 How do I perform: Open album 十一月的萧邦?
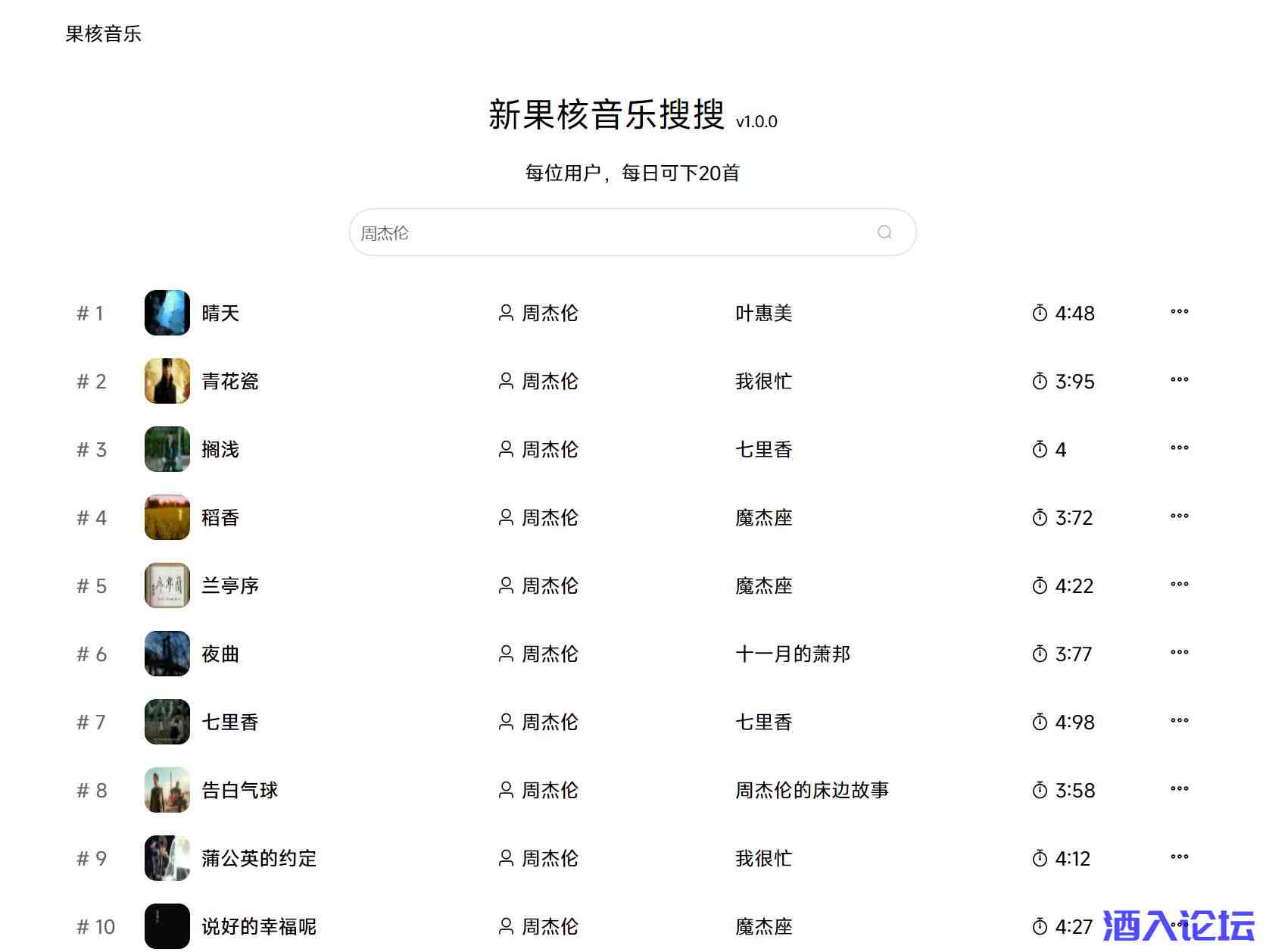(793, 654)
